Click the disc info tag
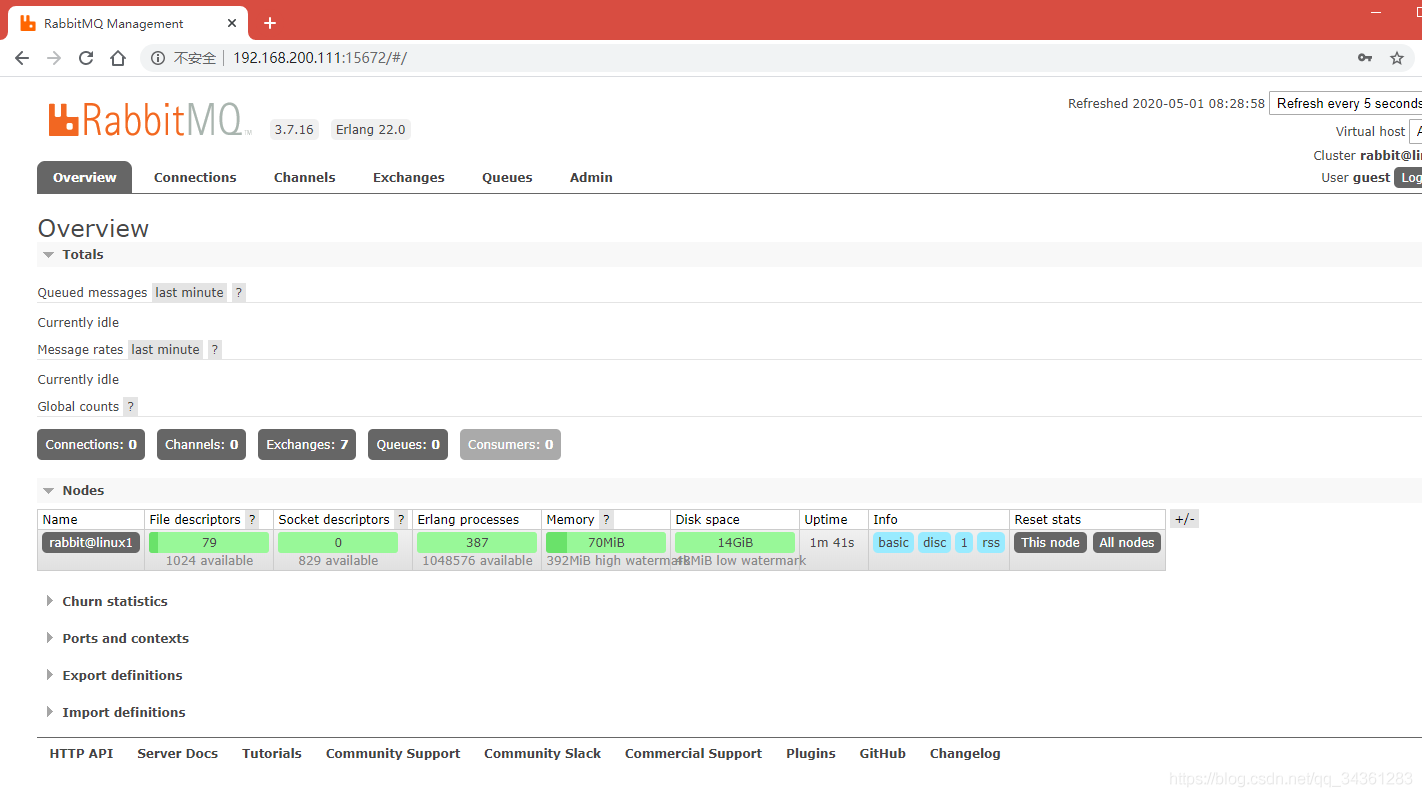 click(x=935, y=543)
